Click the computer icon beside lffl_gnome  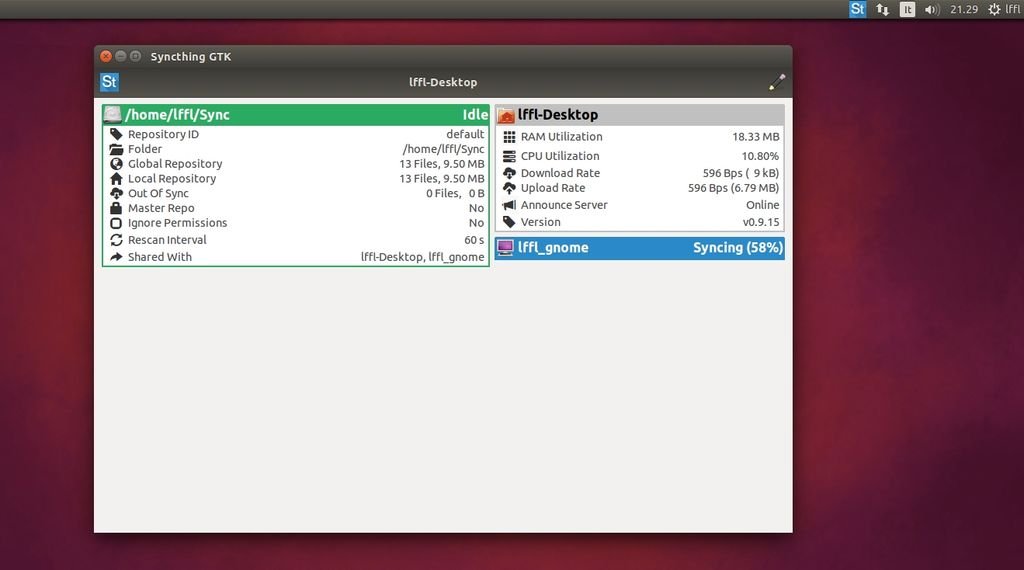(x=505, y=247)
